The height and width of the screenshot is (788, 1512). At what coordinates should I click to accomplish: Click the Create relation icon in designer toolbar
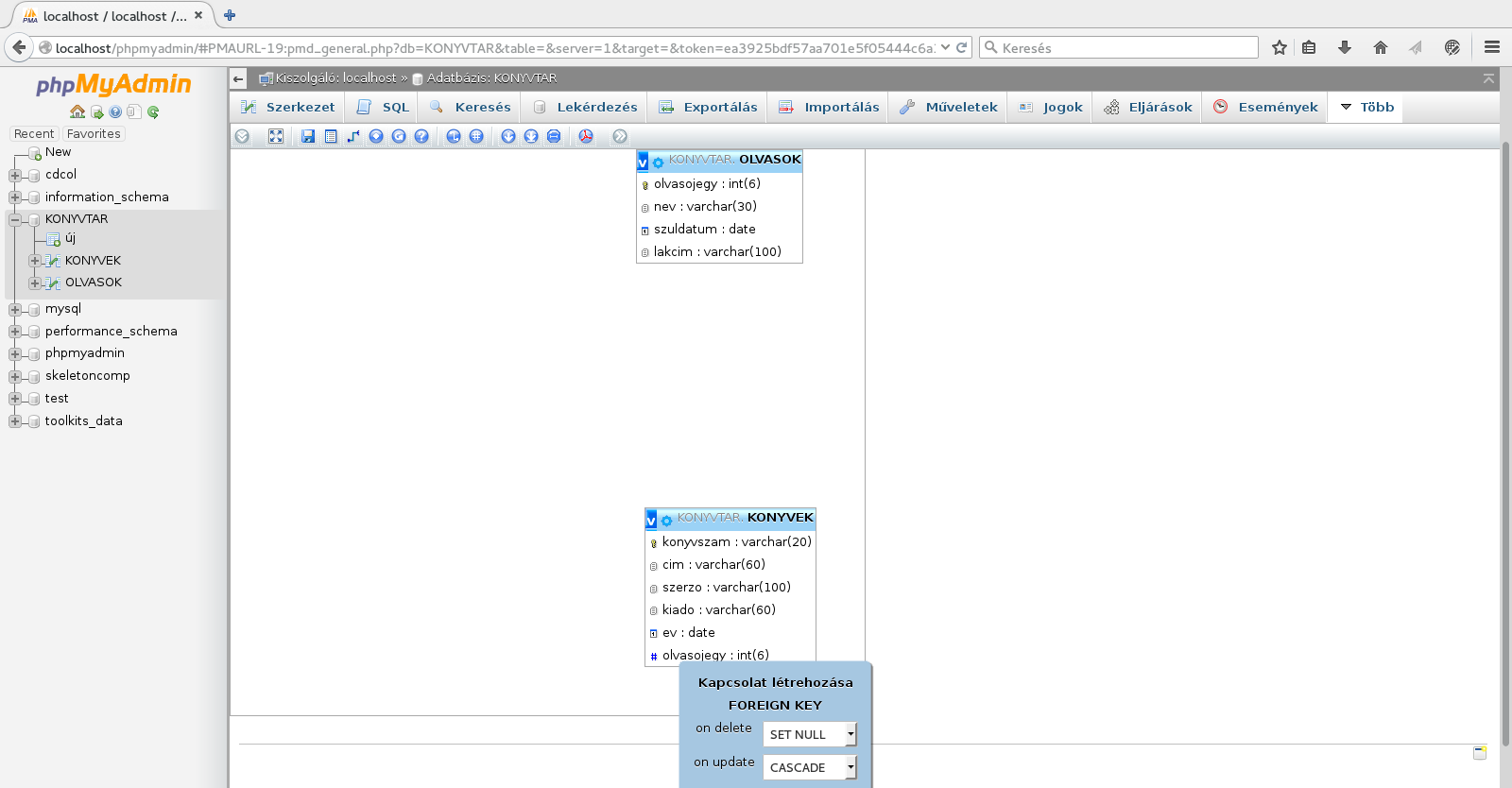(x=353, y=136)
